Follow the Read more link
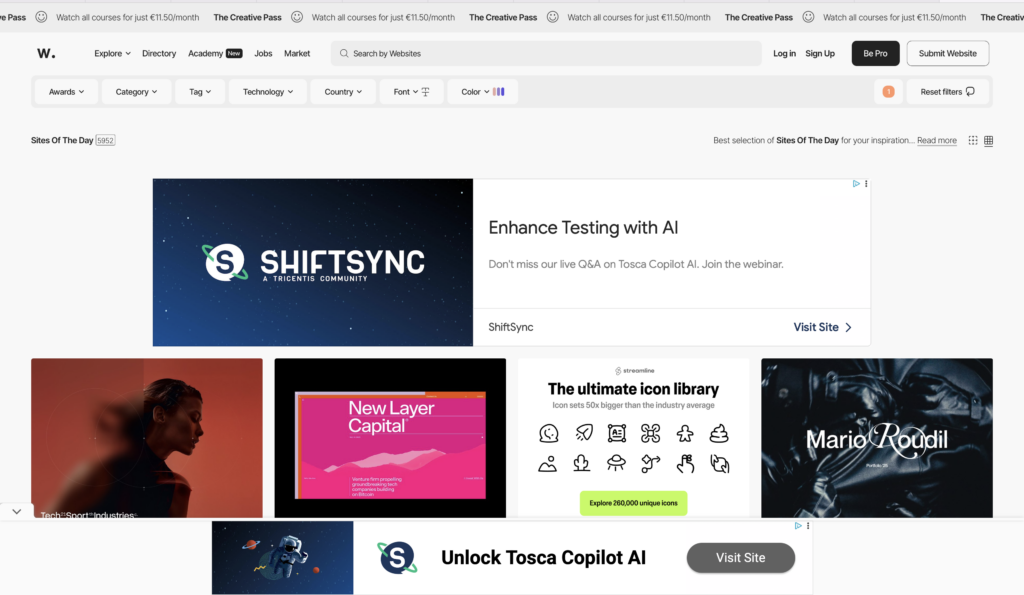Screen dimensions: 1024x595 tap(936, 140)
